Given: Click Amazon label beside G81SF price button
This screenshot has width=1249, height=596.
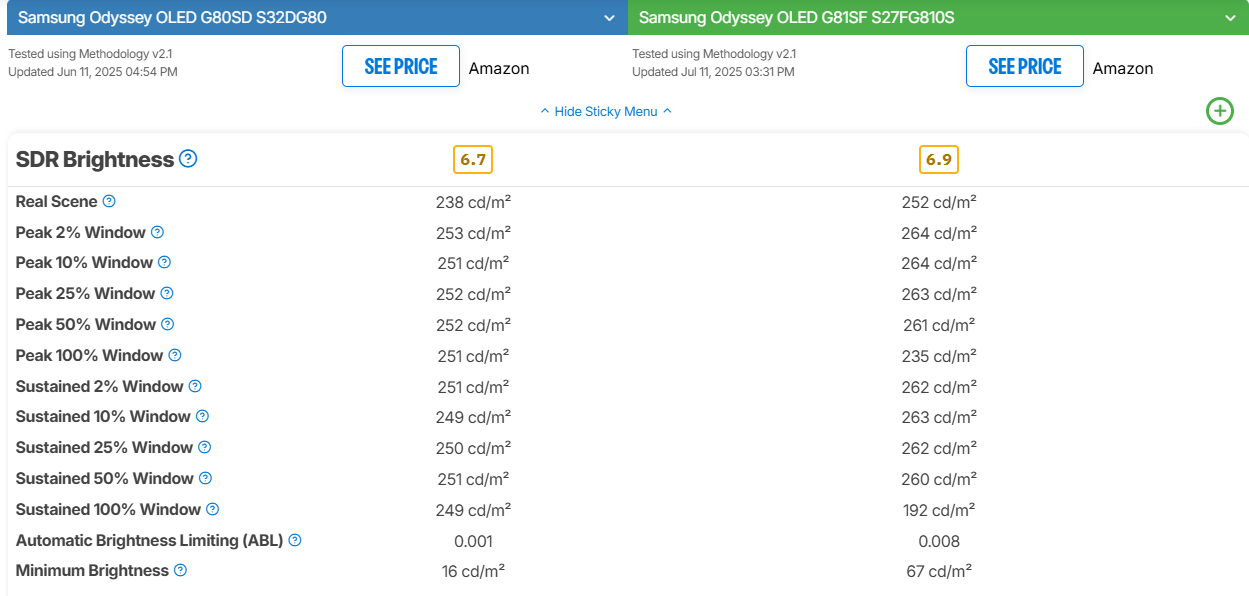Looking at the screenshot, I should [1123, 68].
